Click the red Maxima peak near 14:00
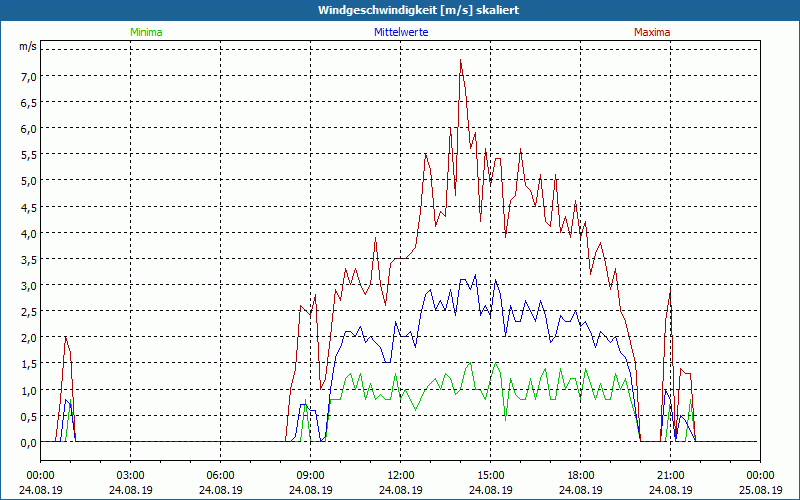 point(460,60)
